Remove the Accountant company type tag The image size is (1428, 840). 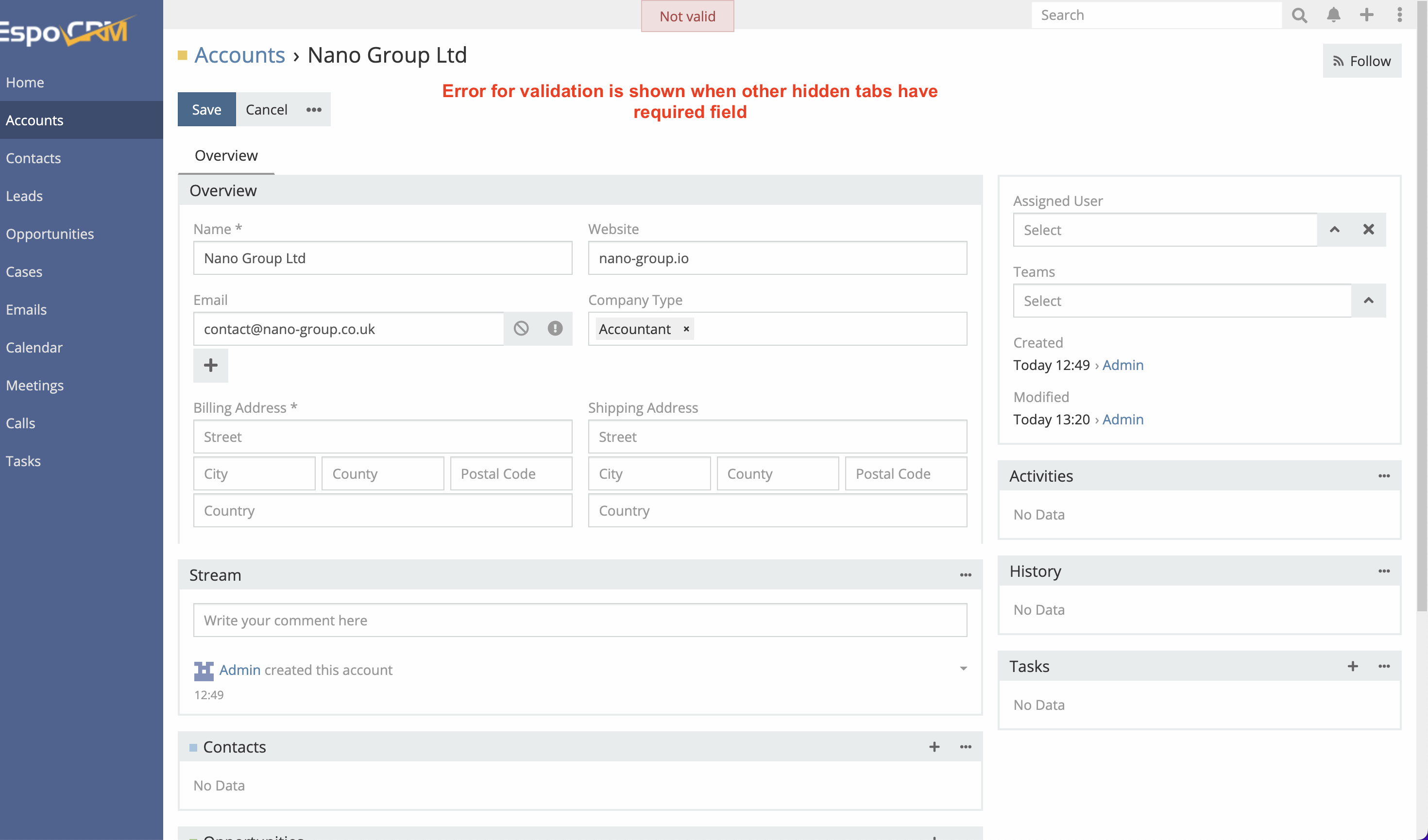coord(686,329)
